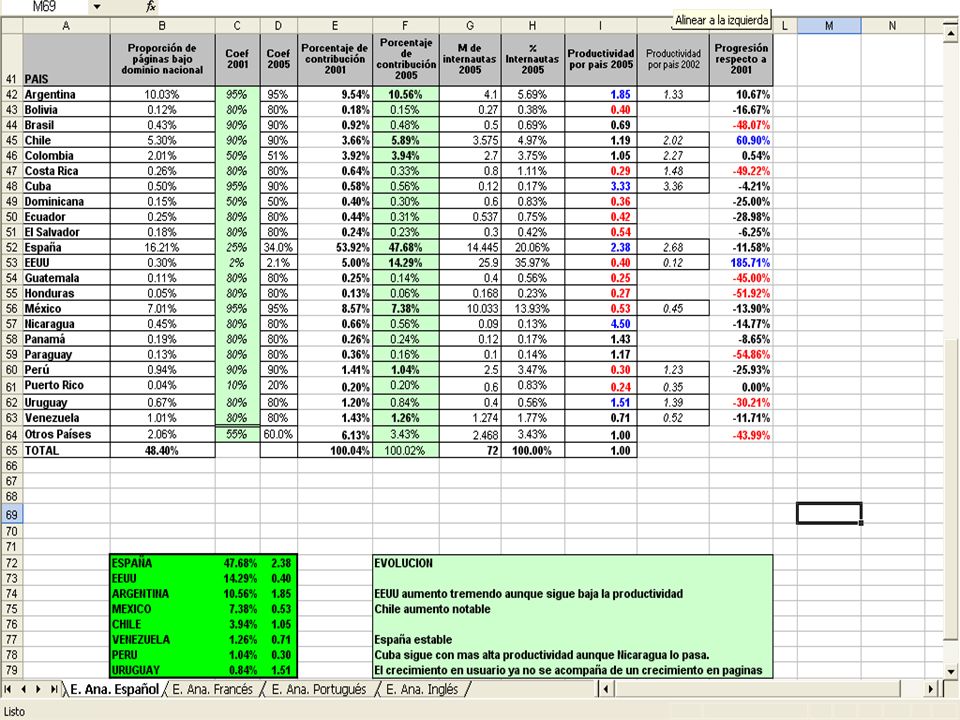This screenshot has width=960, height=720.
Task: Click the España estable note
Action: (413, 640)
